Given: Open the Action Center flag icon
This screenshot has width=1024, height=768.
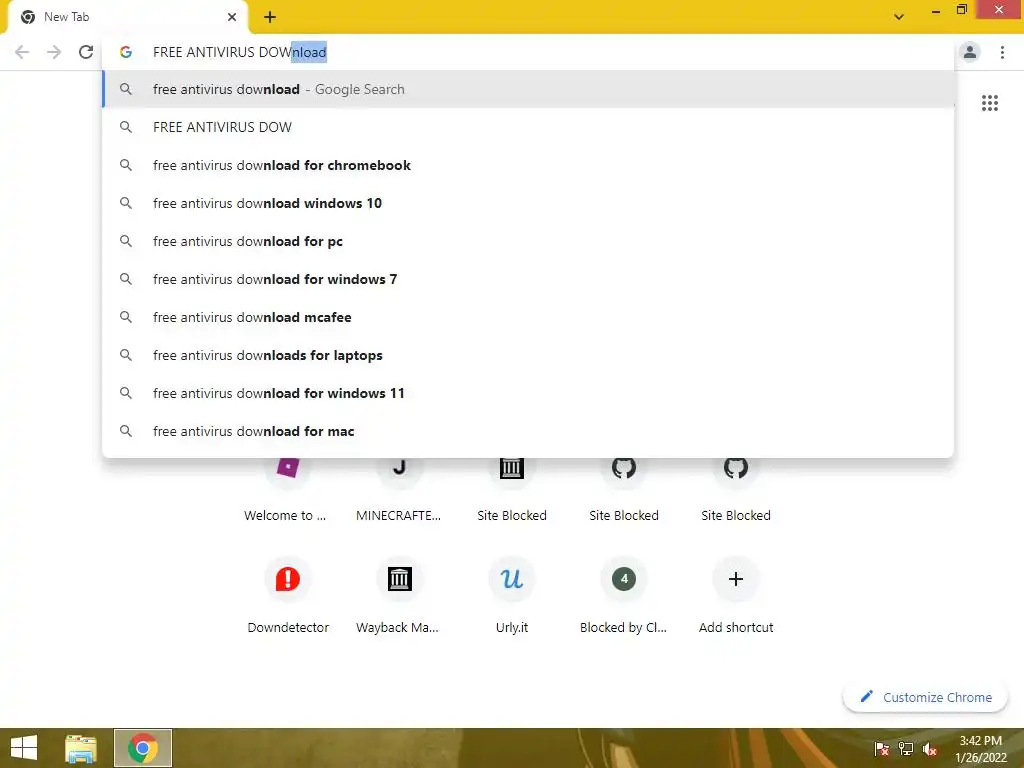Looking at the screenshot, I should [x=881, y=749].
